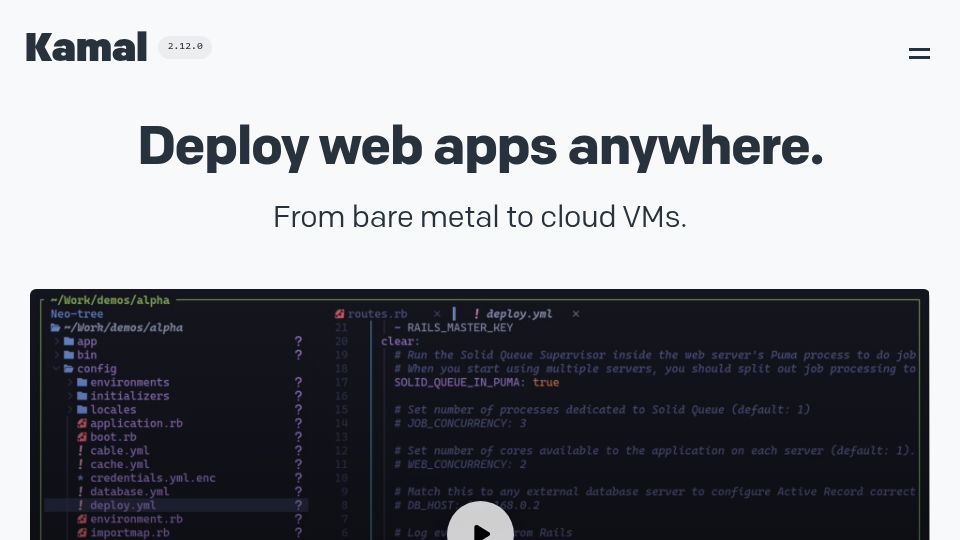This screenshot has width=960, height=540.
Task: Click the git status '?' next to deploy.yml
Action: click(298, 505)
